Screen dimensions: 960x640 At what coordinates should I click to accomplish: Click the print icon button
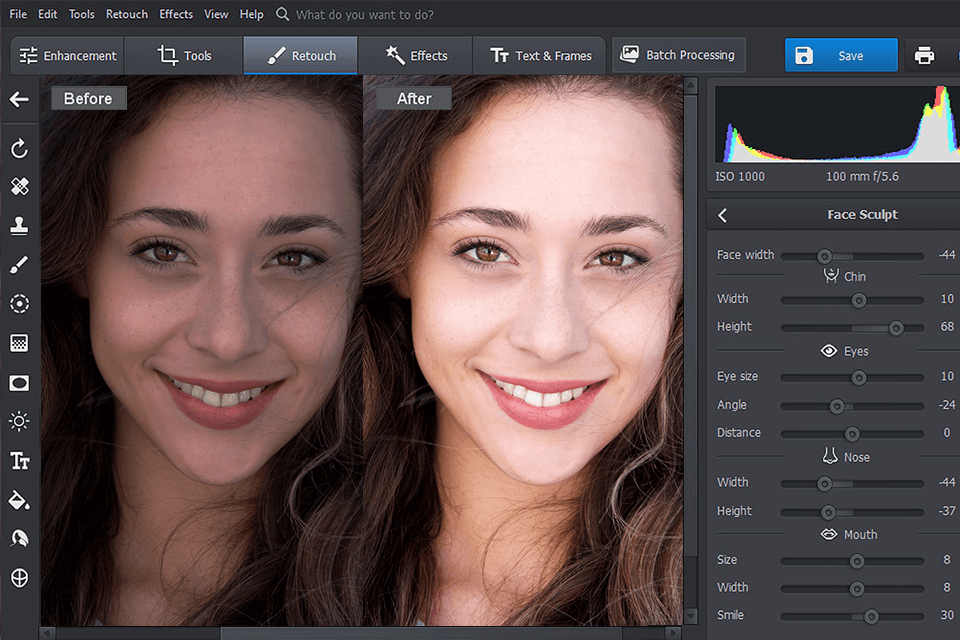925,56
